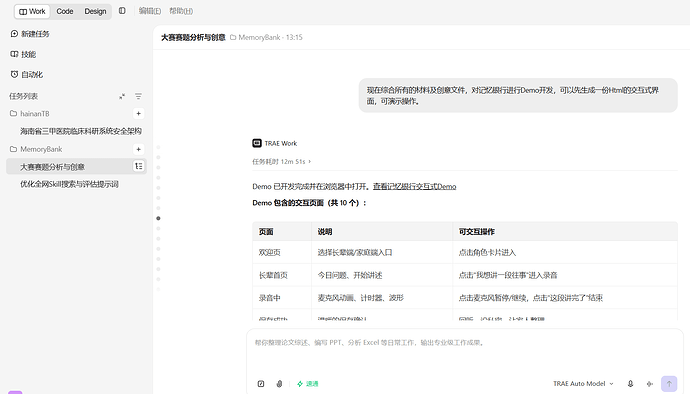Click the conversation title 大赛赛题分析与创意 header

click(x=193, y=37)
